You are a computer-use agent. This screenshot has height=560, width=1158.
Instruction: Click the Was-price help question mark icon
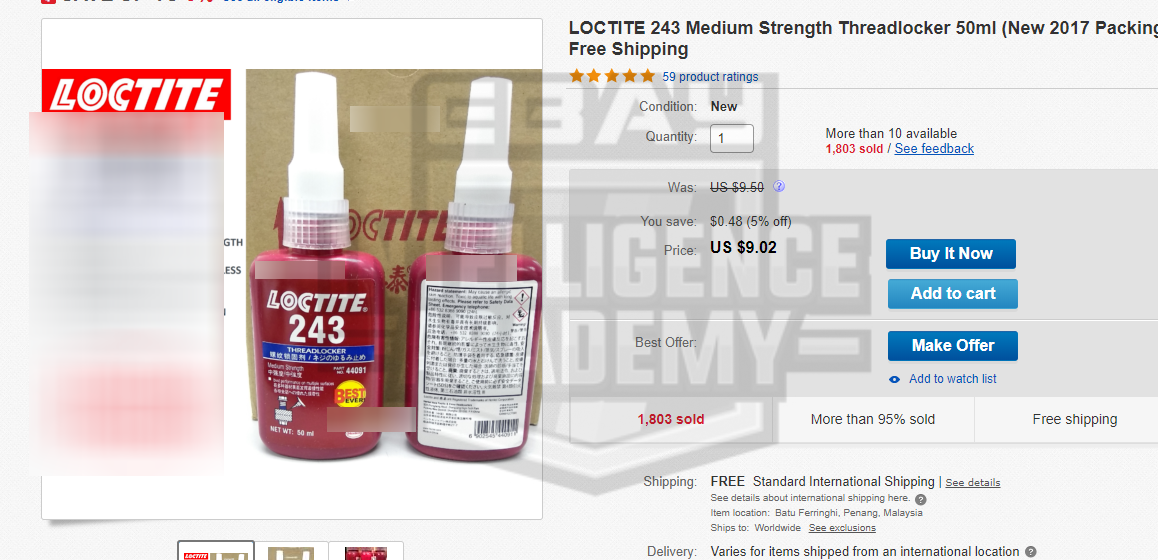778,187
